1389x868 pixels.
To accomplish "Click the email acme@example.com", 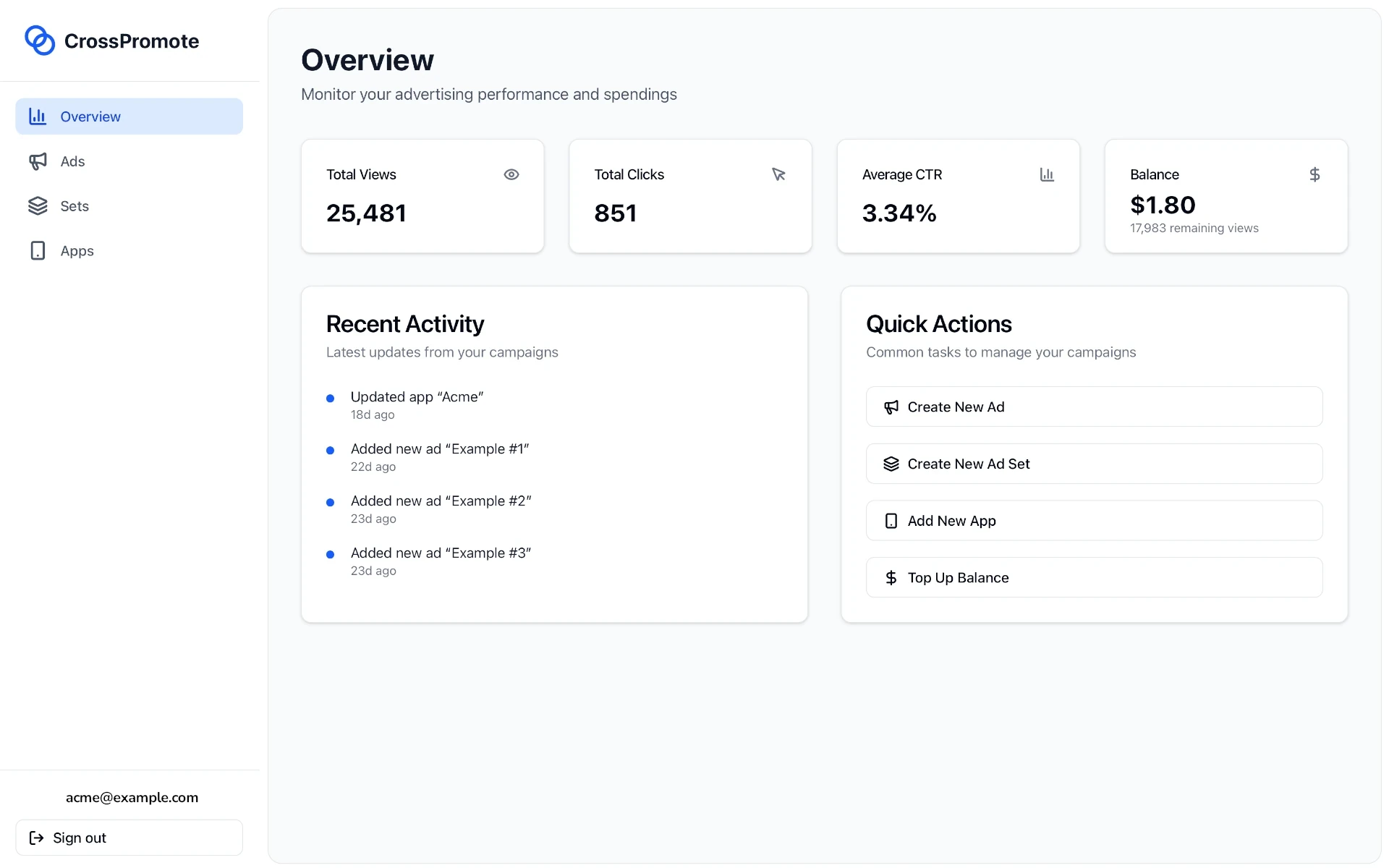I will 132,797.
